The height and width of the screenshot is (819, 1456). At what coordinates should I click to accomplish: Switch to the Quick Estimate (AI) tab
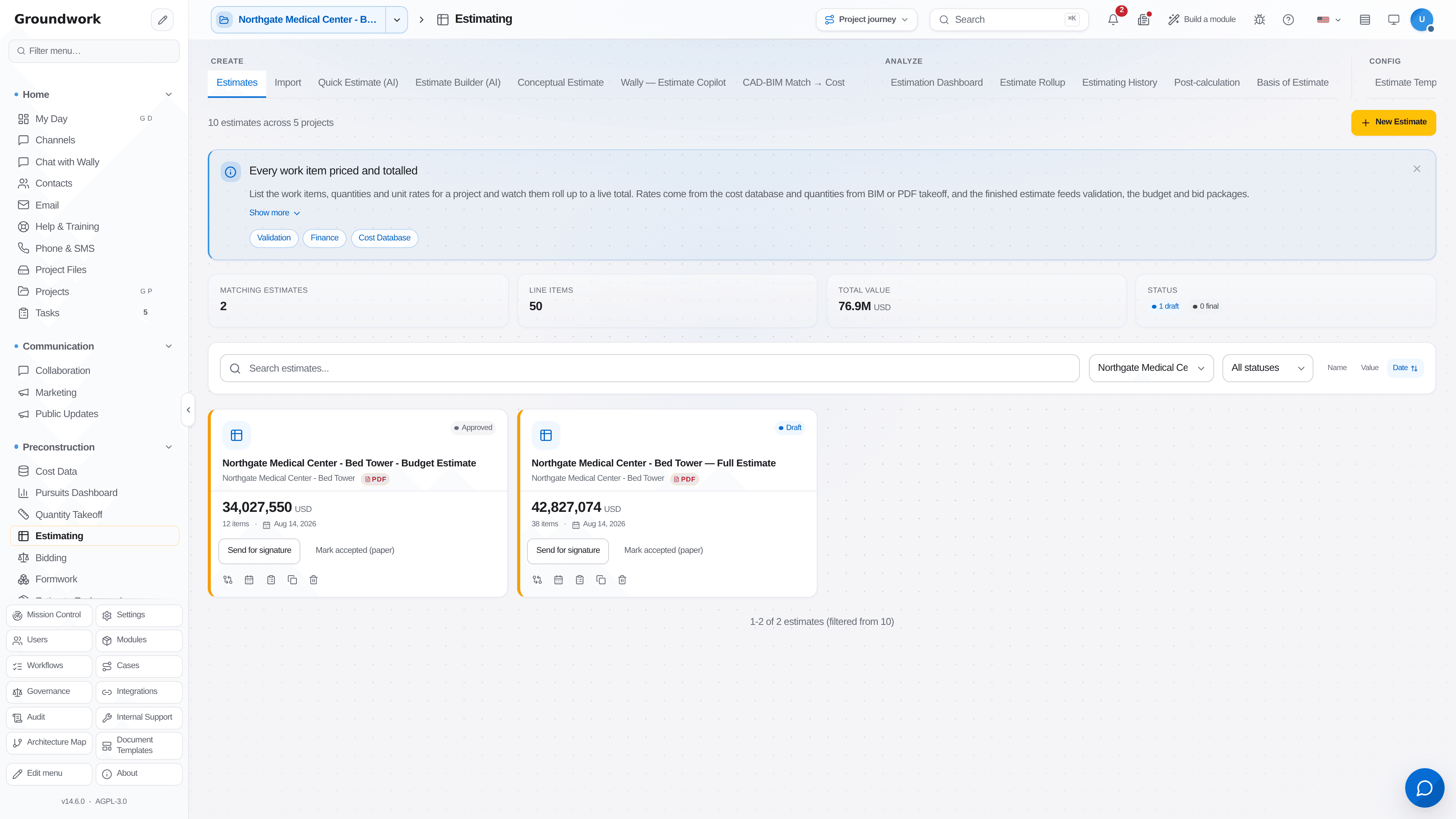pos(358,83)
